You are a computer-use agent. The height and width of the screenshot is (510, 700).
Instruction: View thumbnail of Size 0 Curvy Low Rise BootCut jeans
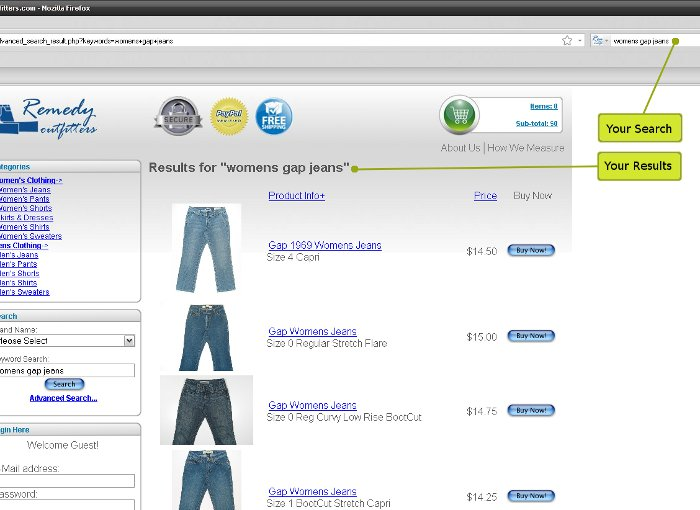coord(206,410)
